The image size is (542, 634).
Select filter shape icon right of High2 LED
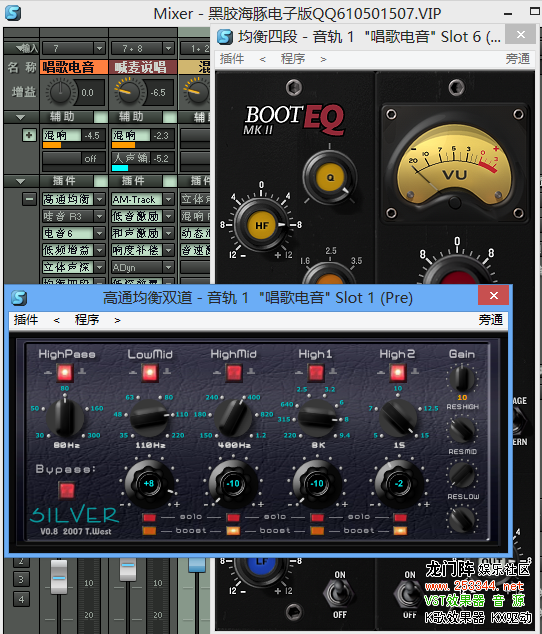(415, 371)
